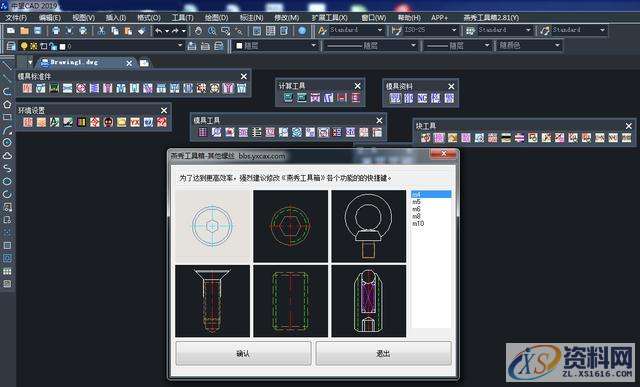Open the 绘图(D) menu

coord(216,18)
